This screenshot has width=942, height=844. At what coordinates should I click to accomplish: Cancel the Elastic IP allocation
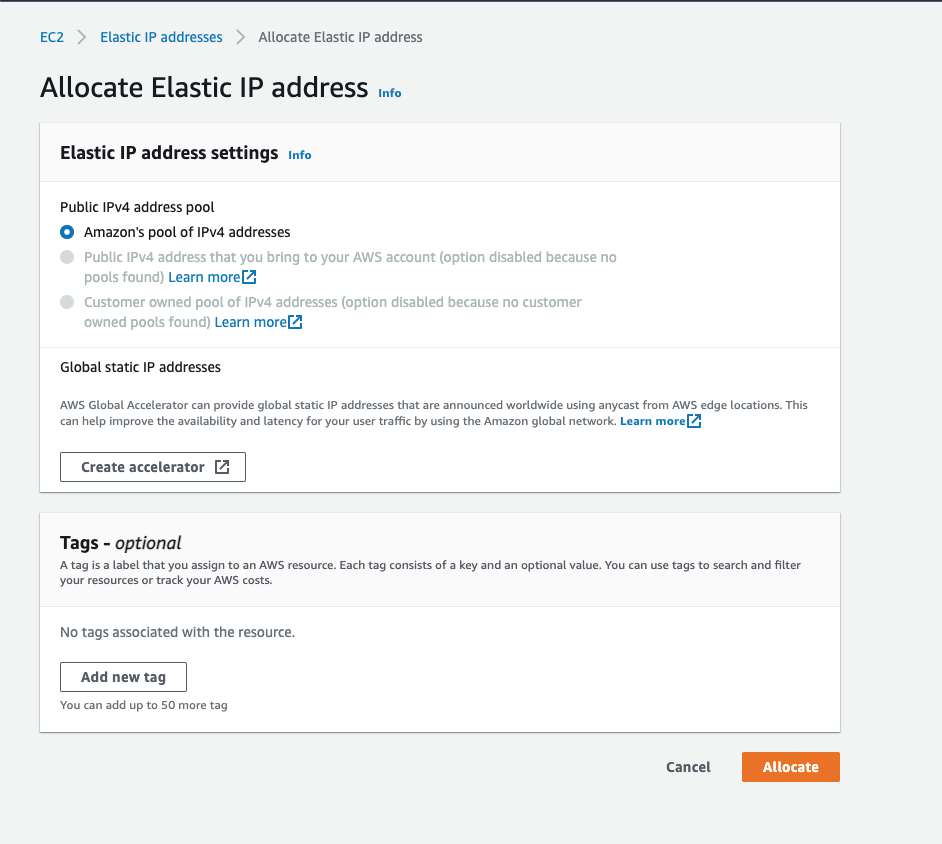click(688, 767)
